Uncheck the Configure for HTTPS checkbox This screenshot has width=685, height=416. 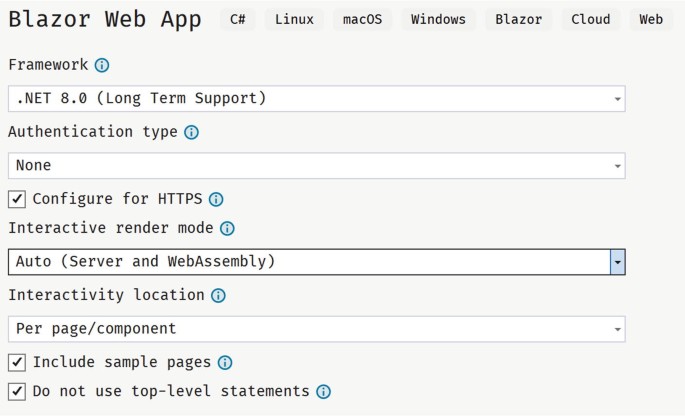(17, 199)
